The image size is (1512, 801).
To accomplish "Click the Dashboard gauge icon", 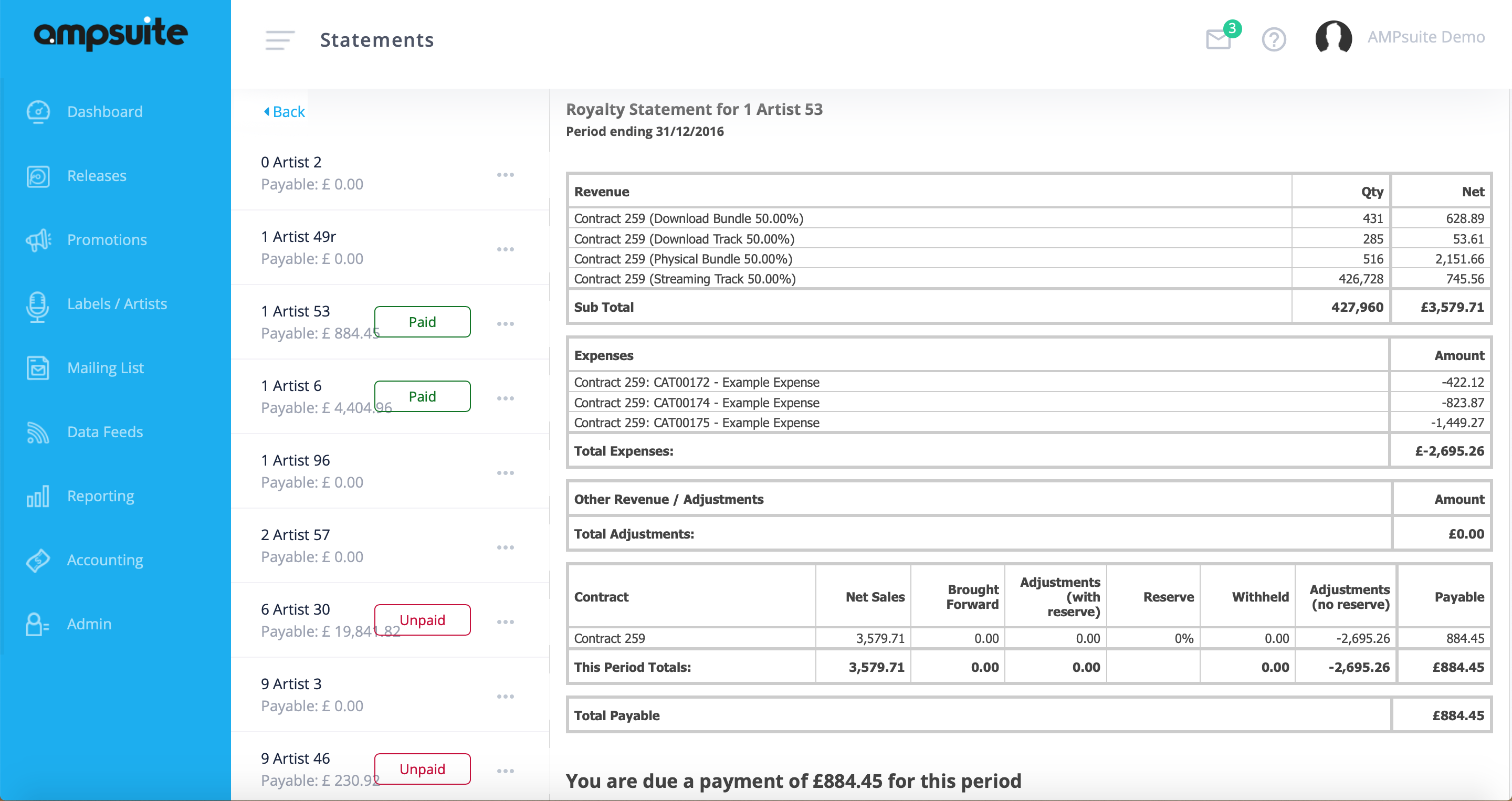I will pyautogui.click(x=38, y=111).
